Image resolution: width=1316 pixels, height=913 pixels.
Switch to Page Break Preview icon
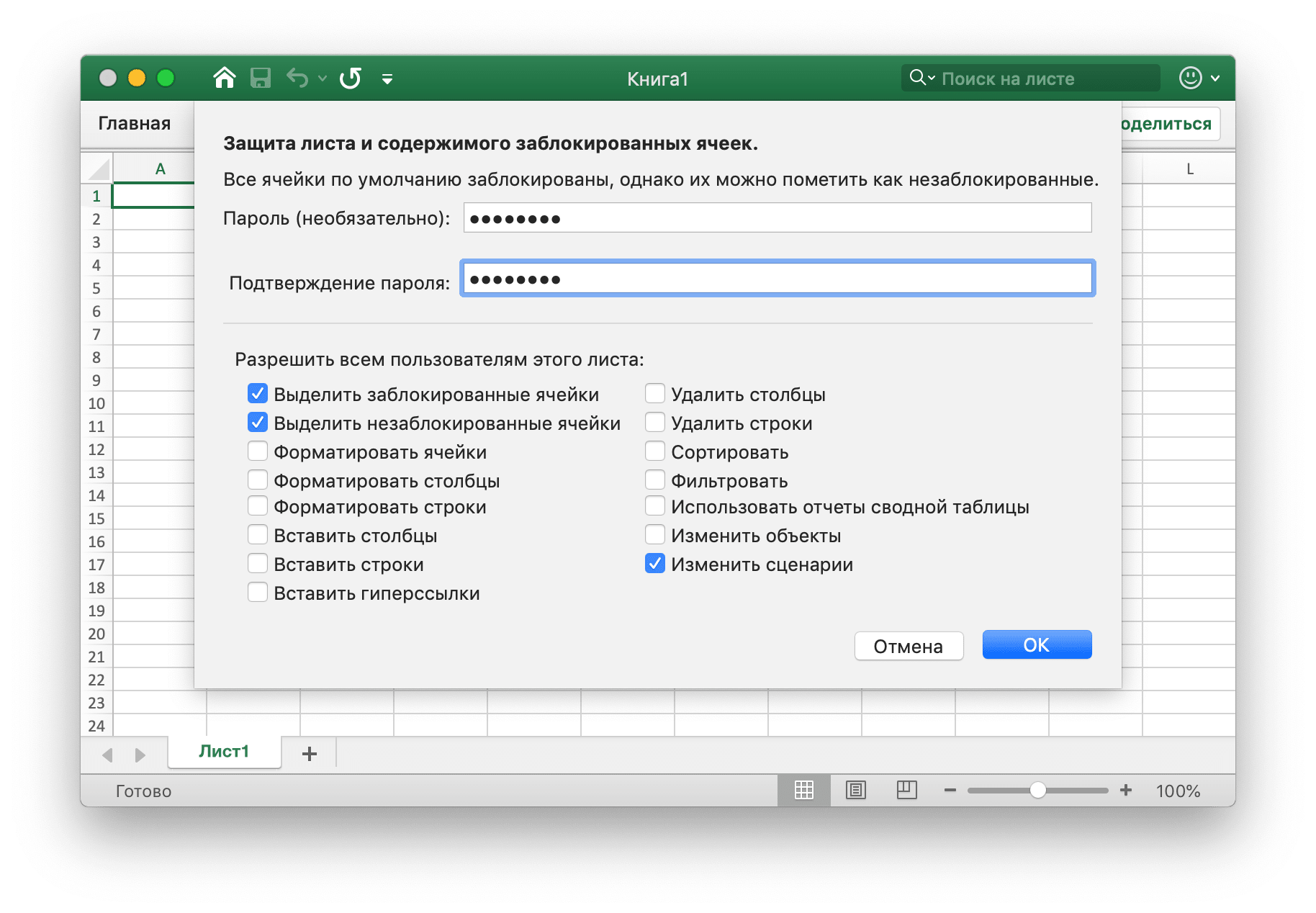point(907,790)
